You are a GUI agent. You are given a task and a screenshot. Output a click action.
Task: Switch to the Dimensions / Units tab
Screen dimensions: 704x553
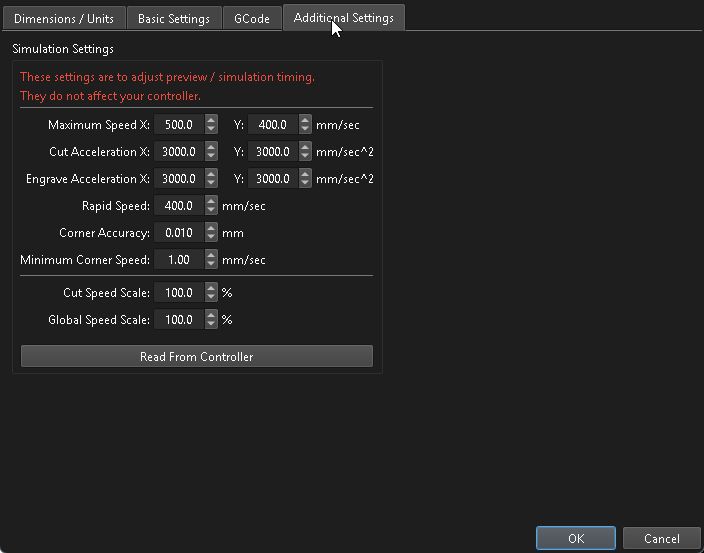pyautogui.click(x=64, y=19)
